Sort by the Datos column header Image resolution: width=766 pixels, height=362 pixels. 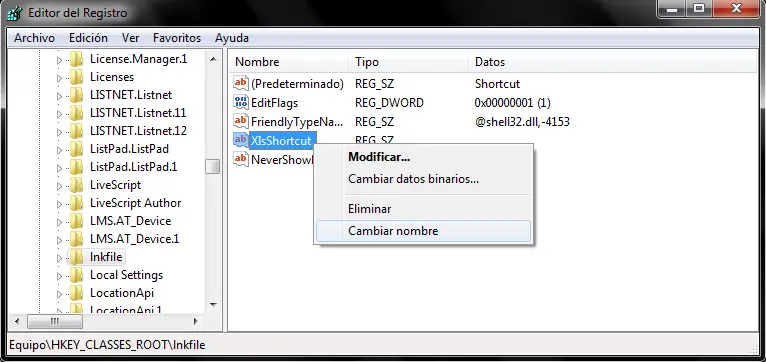[x=612, y=62]
